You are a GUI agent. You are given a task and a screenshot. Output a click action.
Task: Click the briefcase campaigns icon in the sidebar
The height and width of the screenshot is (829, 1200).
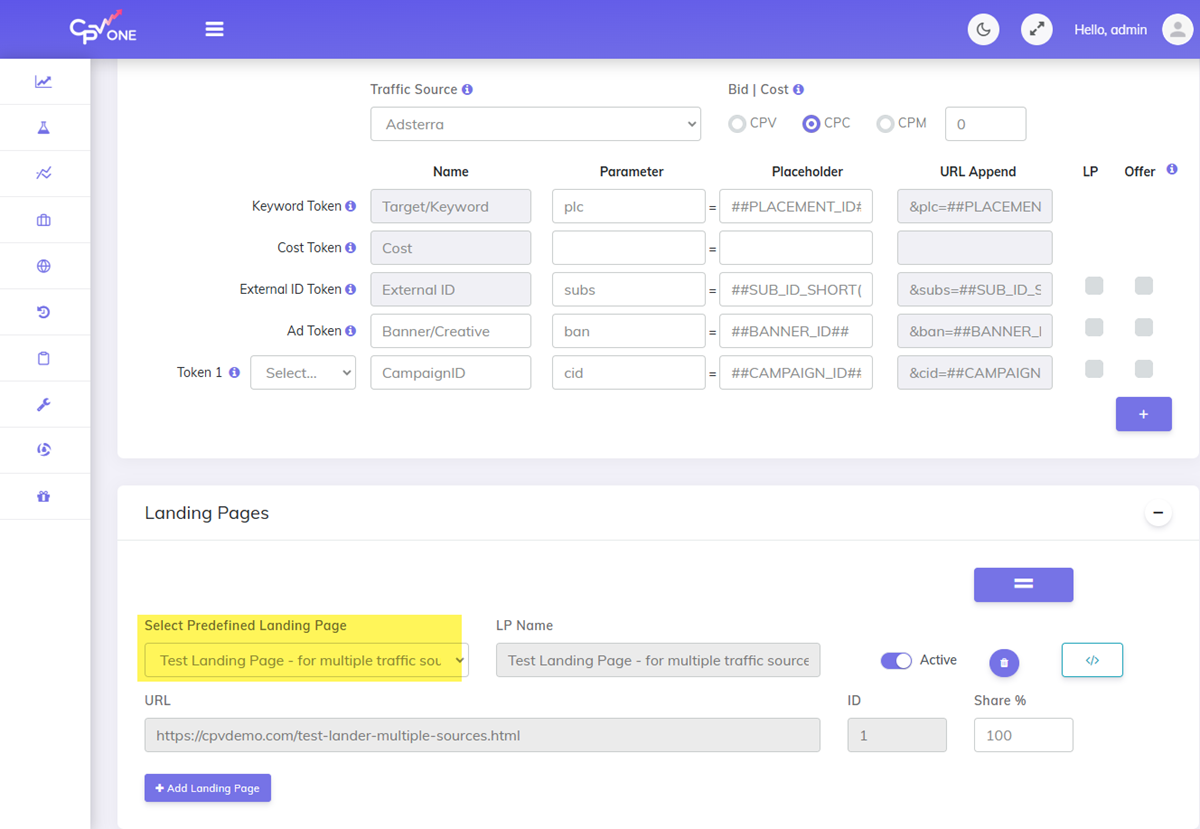tap(45, 219)
